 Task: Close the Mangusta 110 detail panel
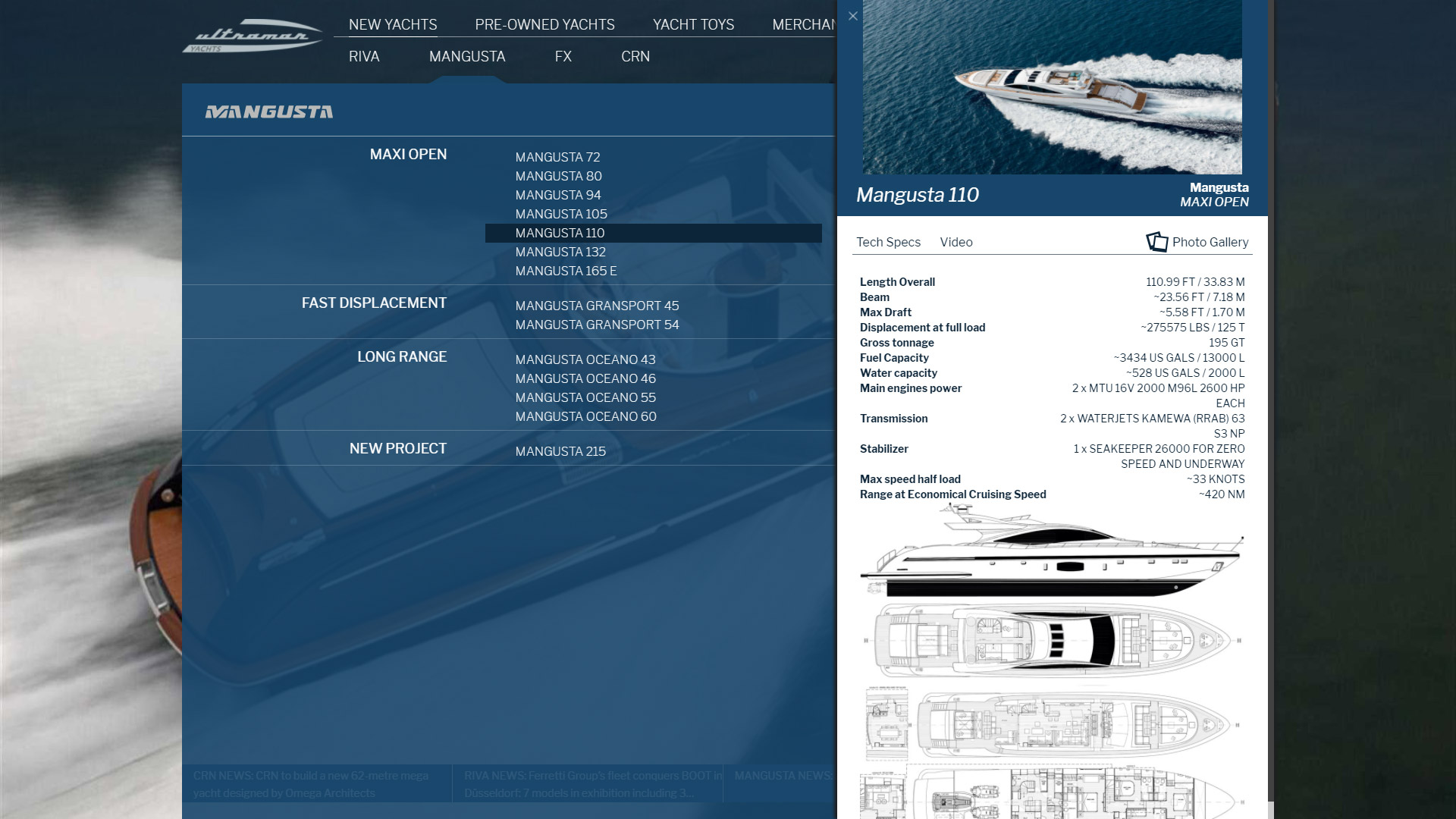(x=853, y=16)
